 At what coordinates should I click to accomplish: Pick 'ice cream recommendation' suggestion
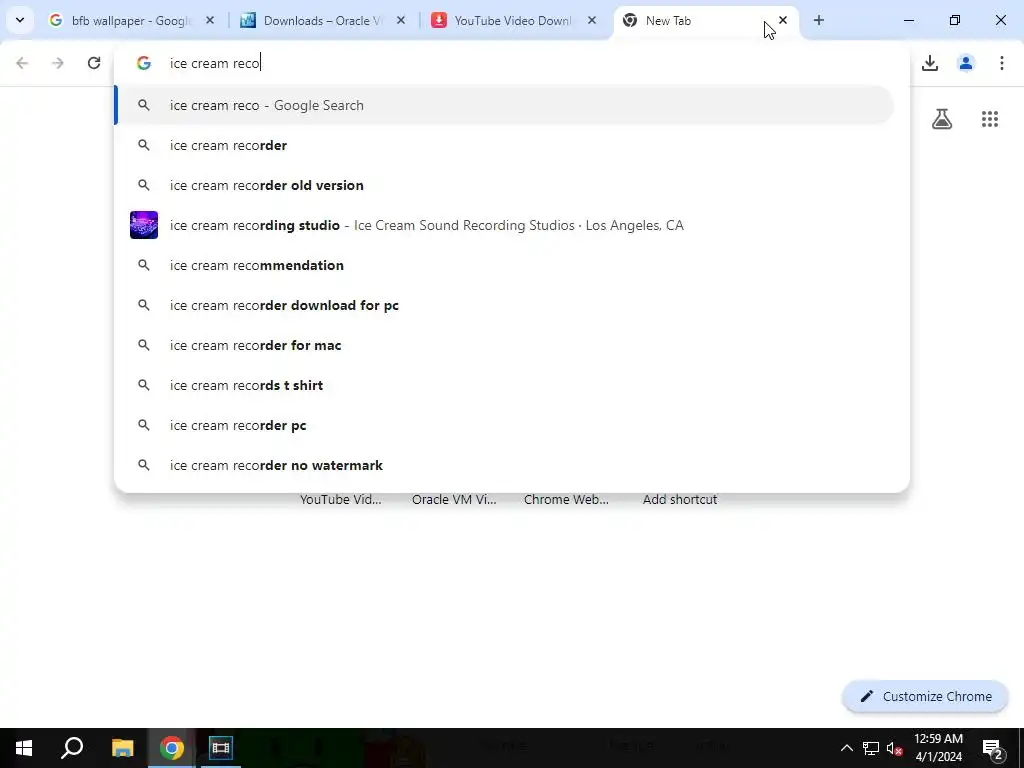click(x=504, y=265)
